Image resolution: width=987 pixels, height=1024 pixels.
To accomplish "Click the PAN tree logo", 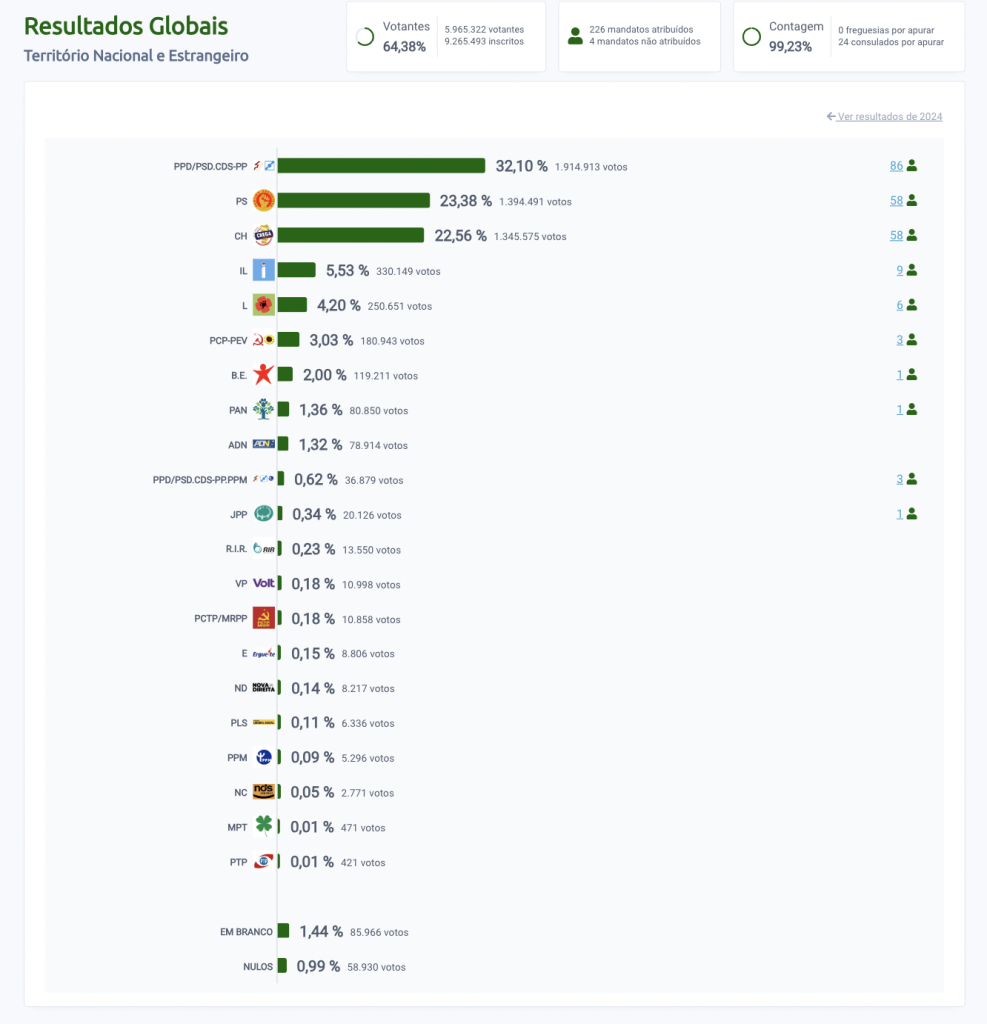I will tap(263, 409).
